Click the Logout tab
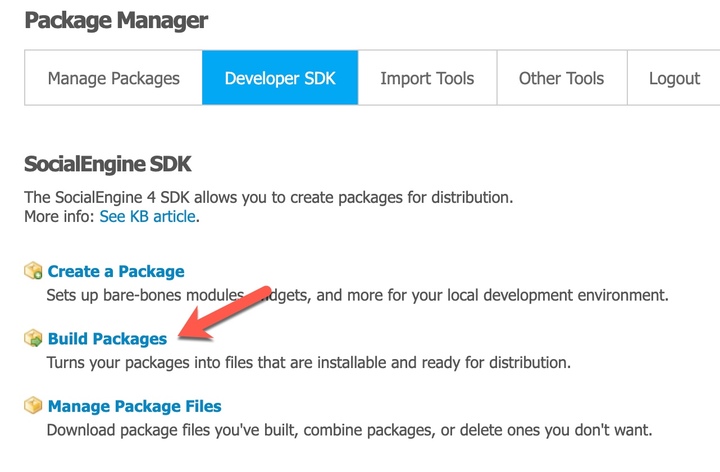This screenshot has width=720, height=472. point(674,78)
